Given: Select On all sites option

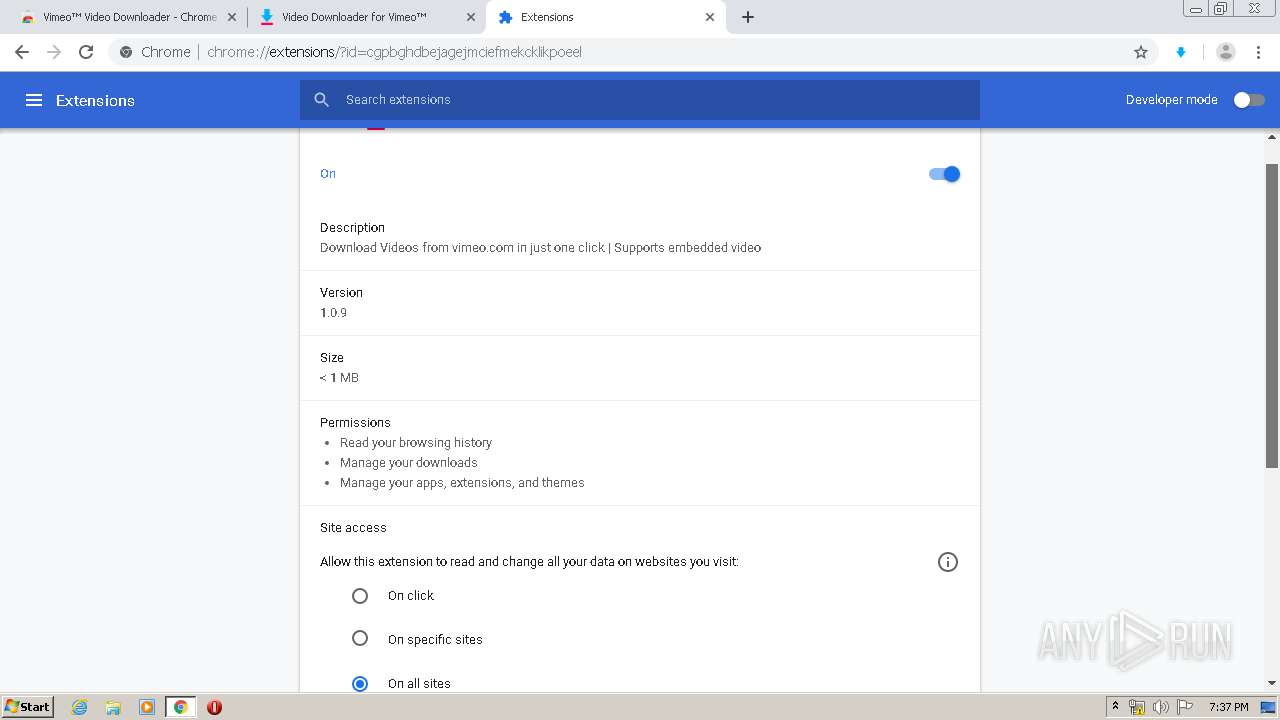Looking at the screenshot, I should (360, 684).
